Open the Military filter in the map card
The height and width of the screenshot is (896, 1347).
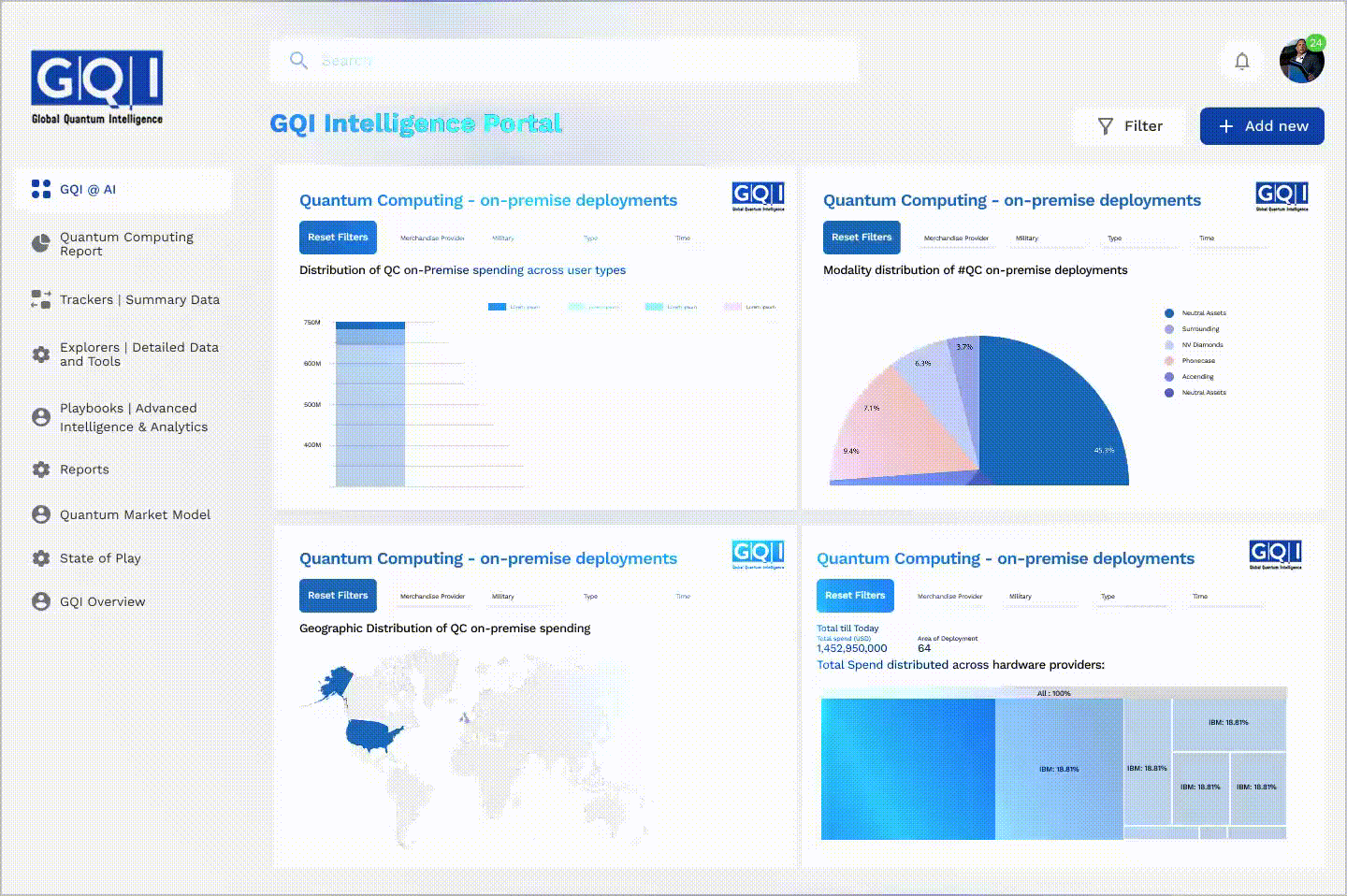pos(503,597)
